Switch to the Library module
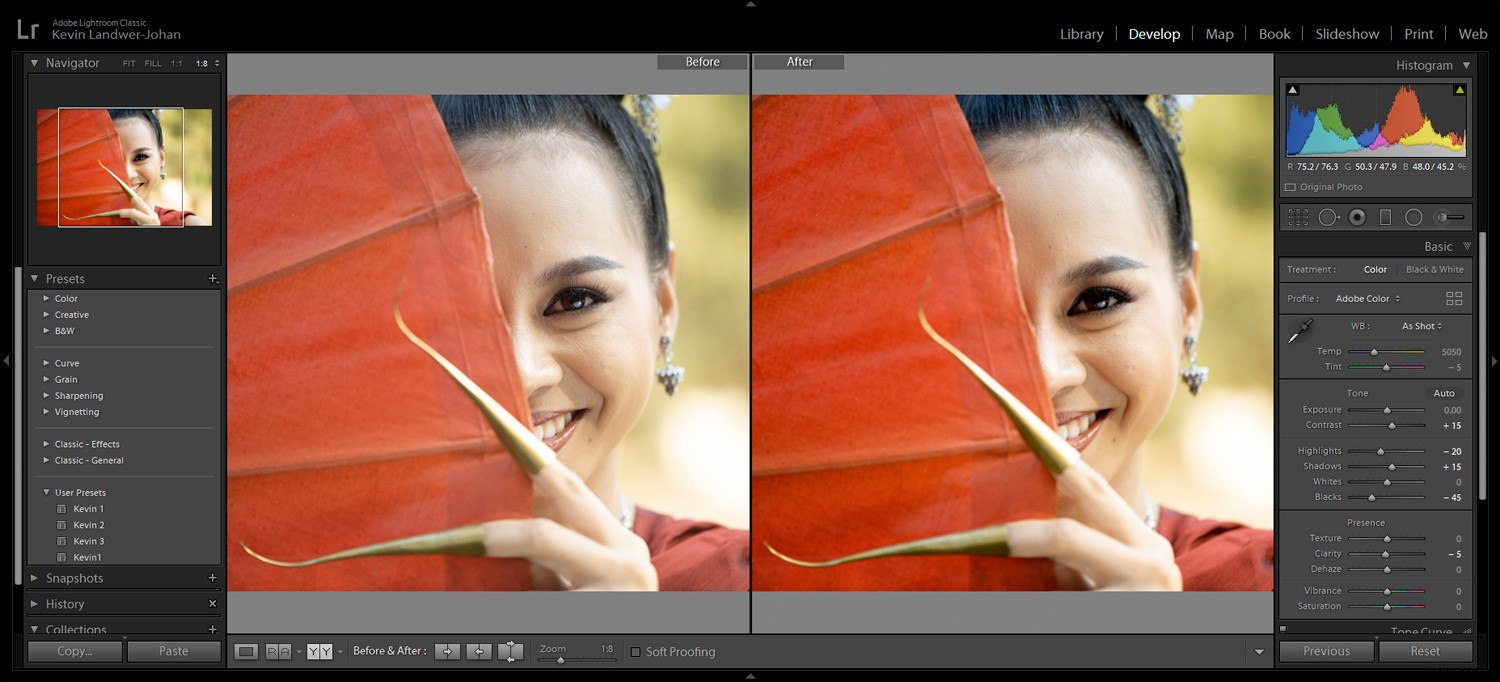 [x=1081, y=33]
